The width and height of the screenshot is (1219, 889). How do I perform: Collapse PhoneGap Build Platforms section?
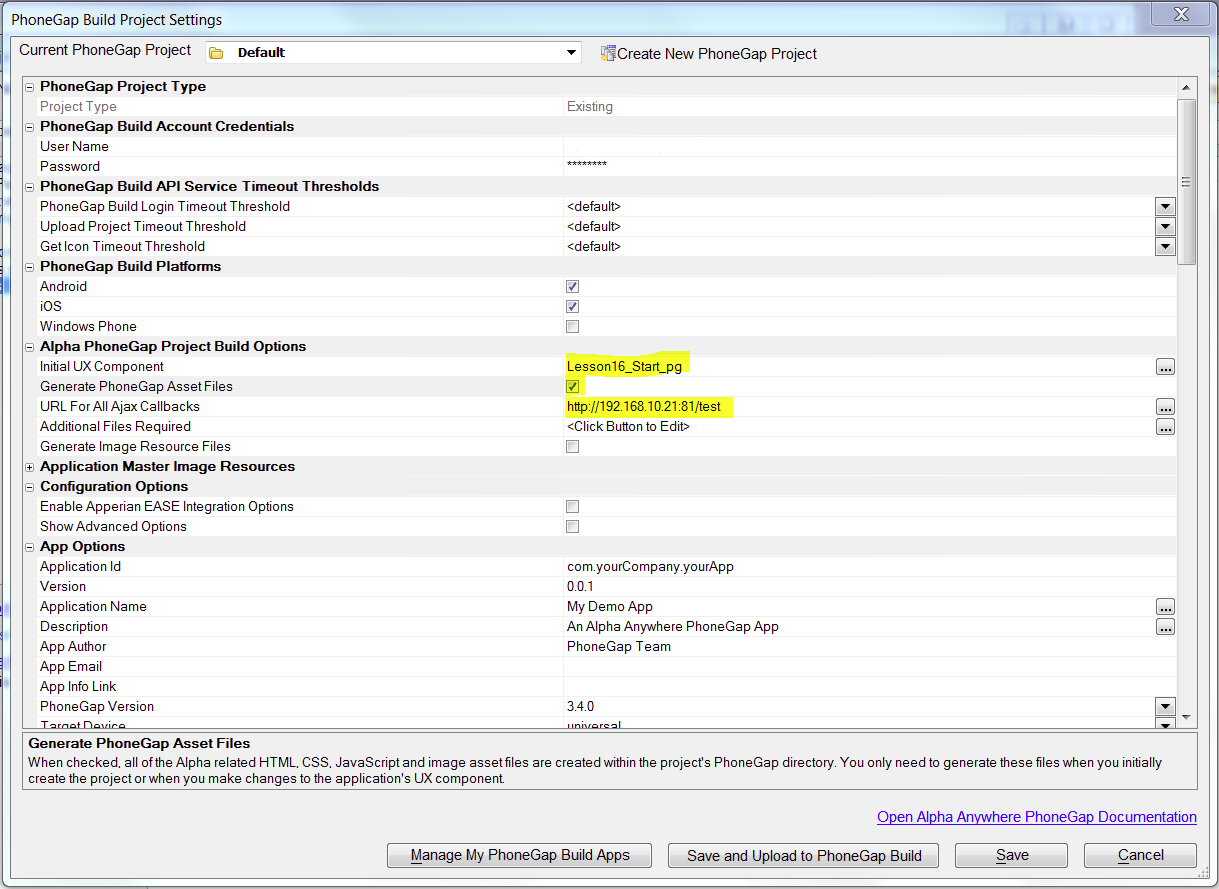click(30, 267)
